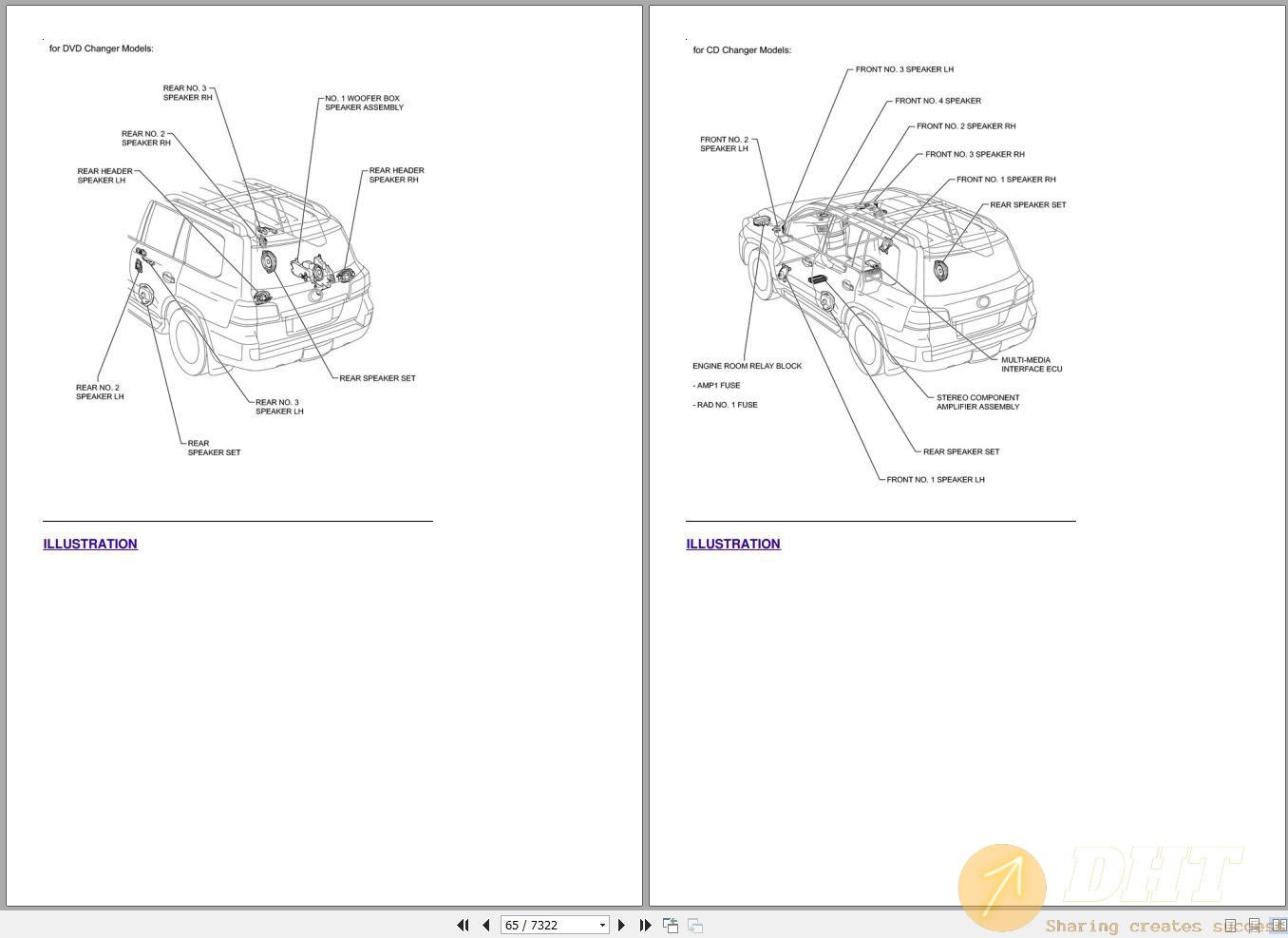Click the greyed next view icon

(695, 925)
